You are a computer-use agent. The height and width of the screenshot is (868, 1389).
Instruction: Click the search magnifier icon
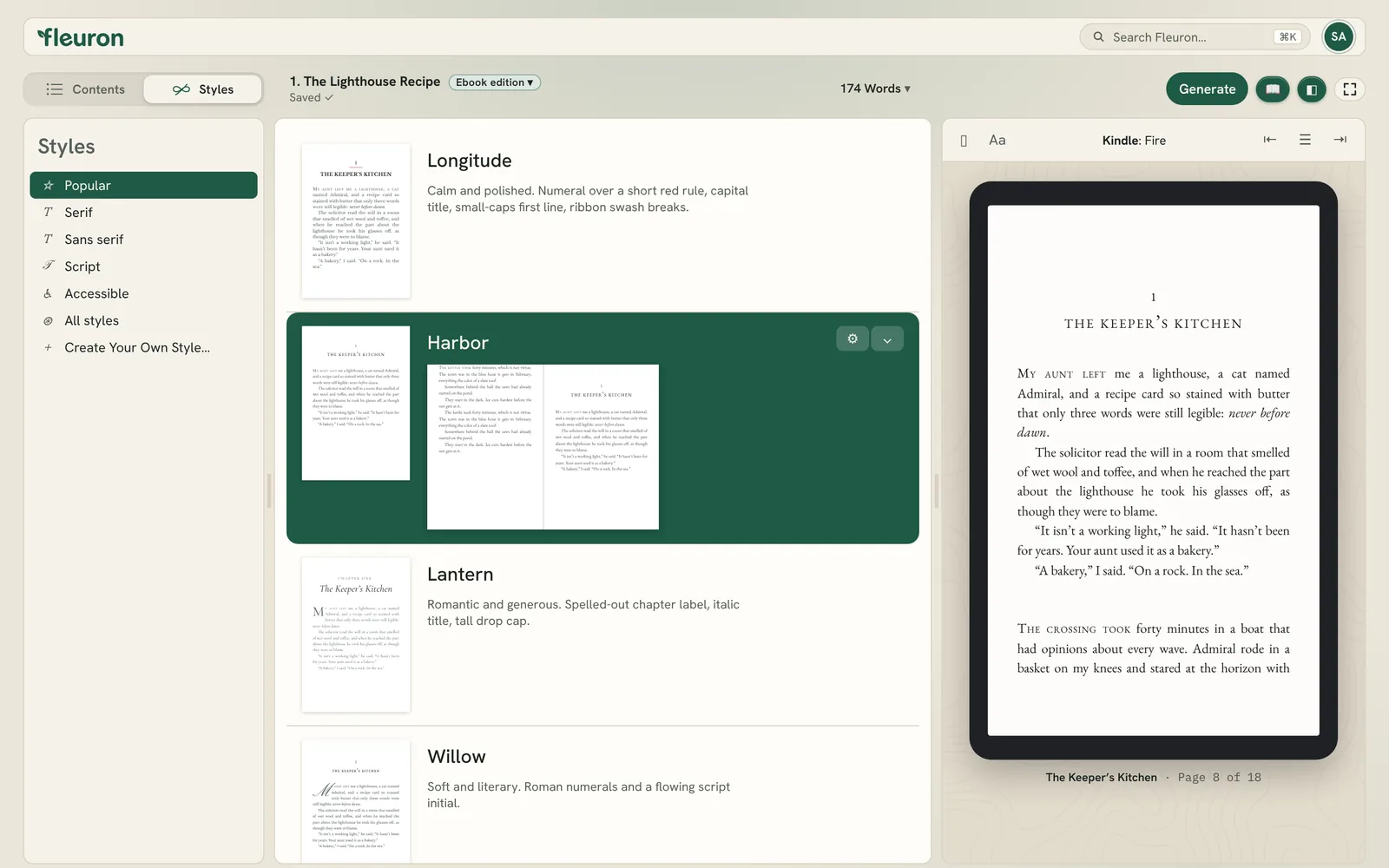coord(1098,37)
